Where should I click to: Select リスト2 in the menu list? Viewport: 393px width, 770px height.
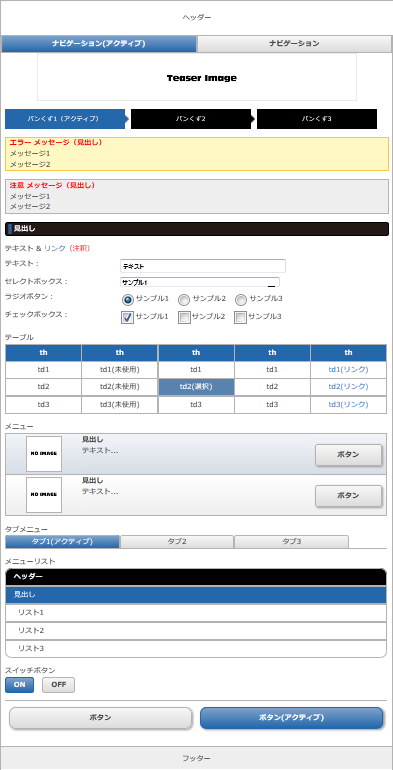[x=196, y=631]
